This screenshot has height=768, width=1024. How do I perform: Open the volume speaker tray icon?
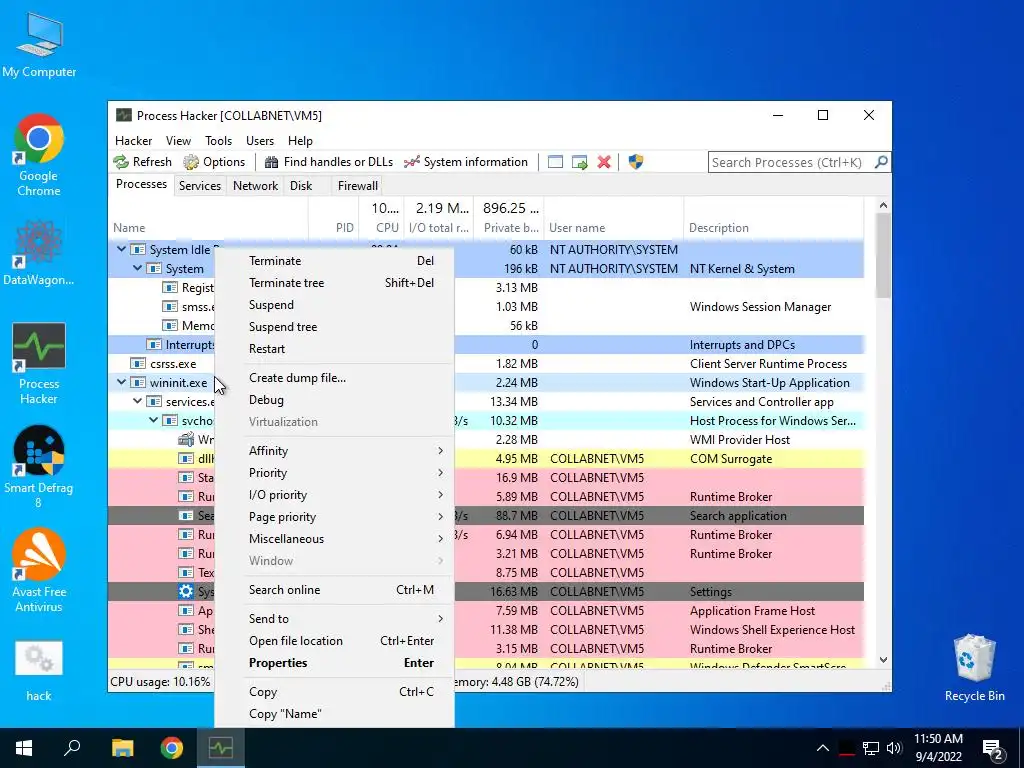click(894, 748)
